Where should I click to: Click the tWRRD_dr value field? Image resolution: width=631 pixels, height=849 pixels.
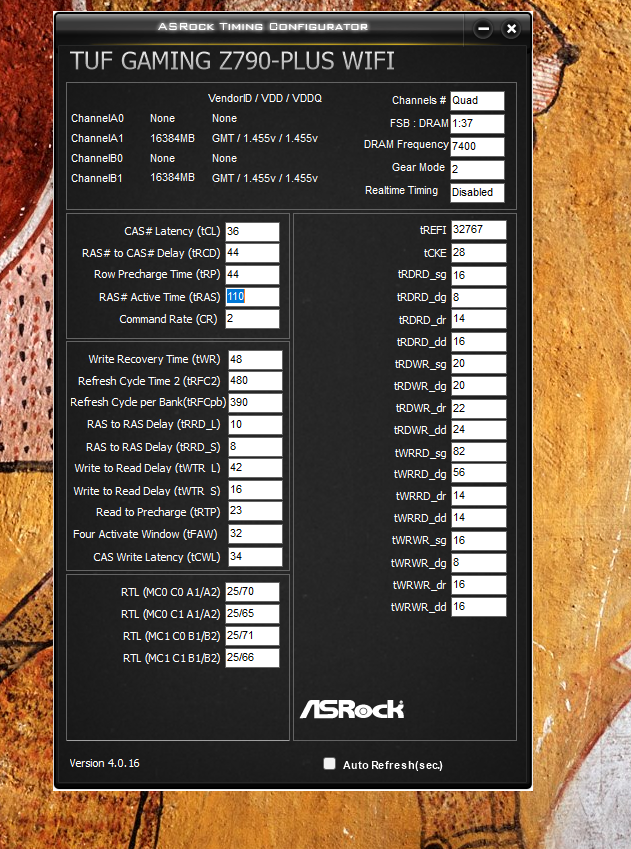pos(479,496)
